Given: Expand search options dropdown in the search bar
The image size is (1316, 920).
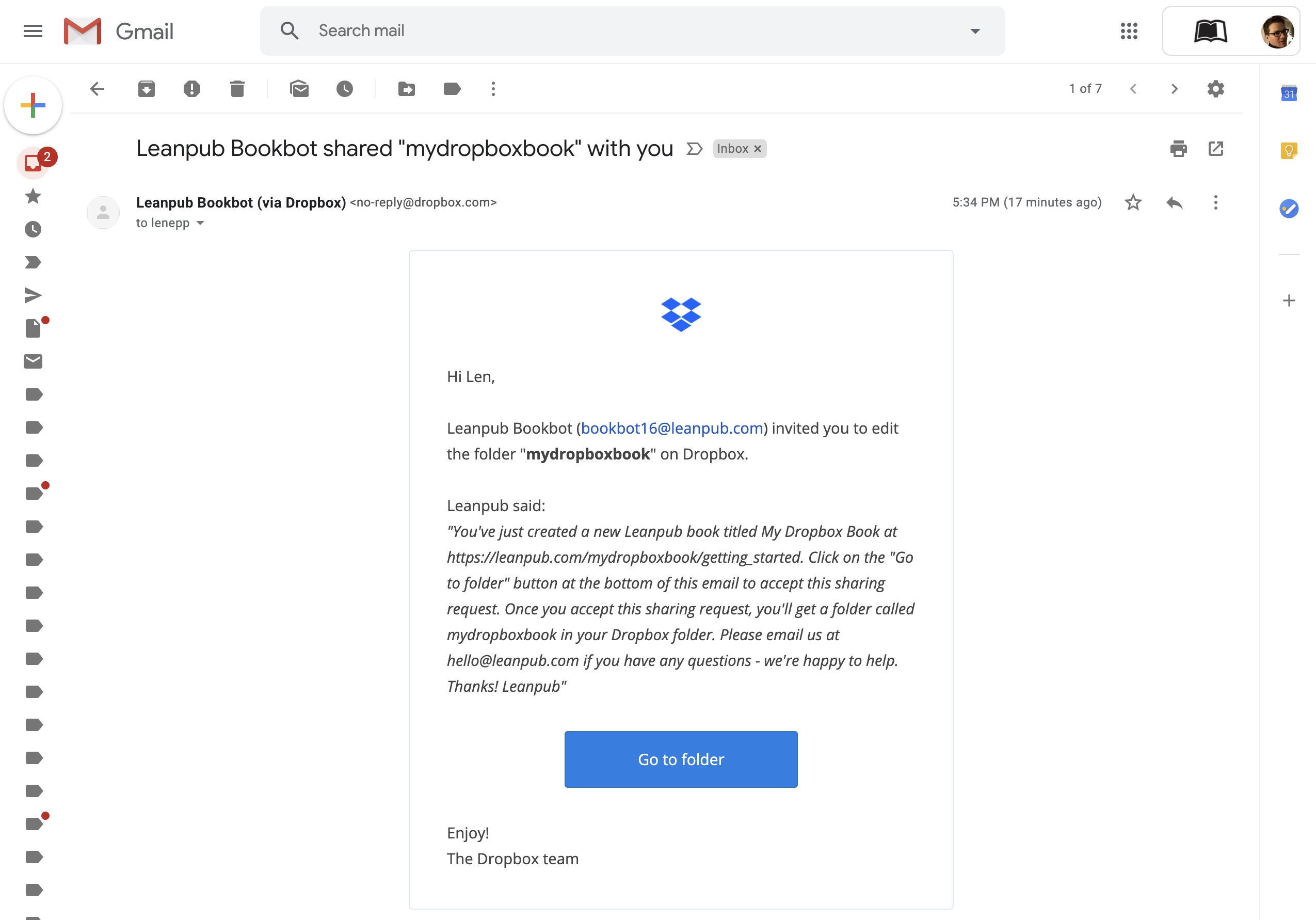Looking at the screenshot, I should [975, 31].
